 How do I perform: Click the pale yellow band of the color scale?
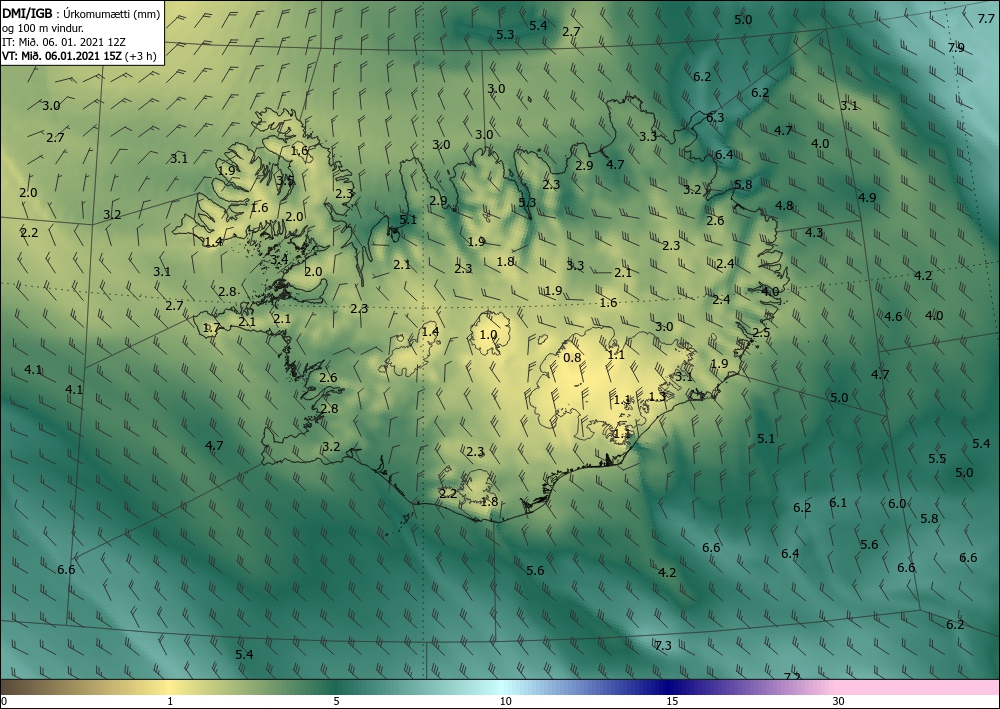[x=169, y=687]
